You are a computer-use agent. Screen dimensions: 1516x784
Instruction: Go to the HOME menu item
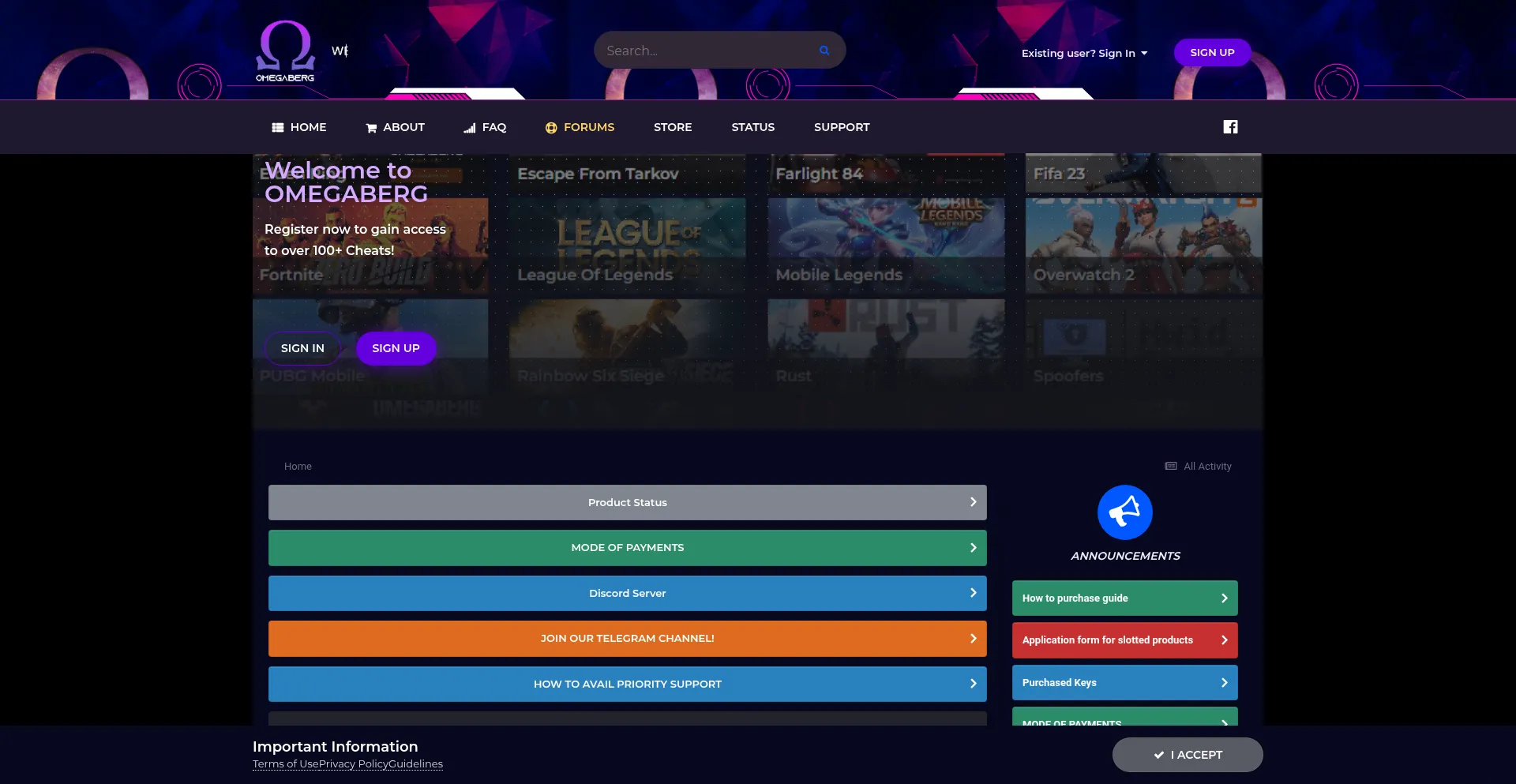coord(299,127)
